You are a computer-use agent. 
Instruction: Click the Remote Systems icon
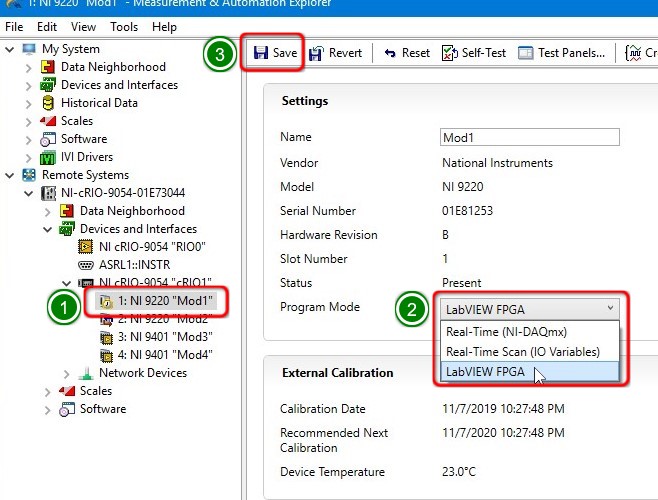(x=29, y=175)
